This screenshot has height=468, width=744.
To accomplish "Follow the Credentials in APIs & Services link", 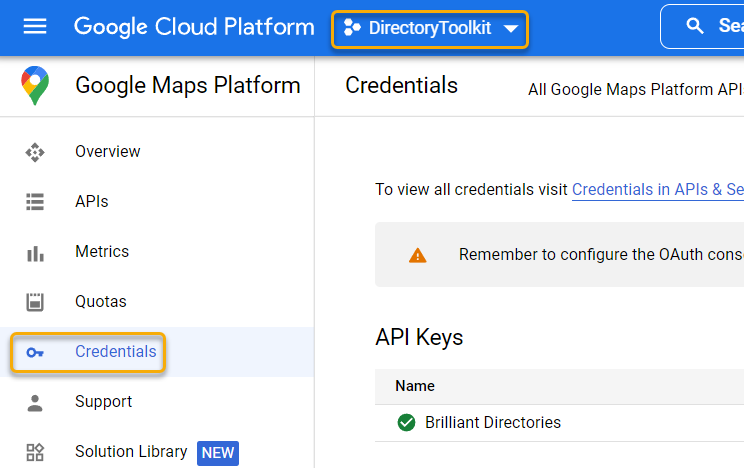I will click(x=658, y=189).
